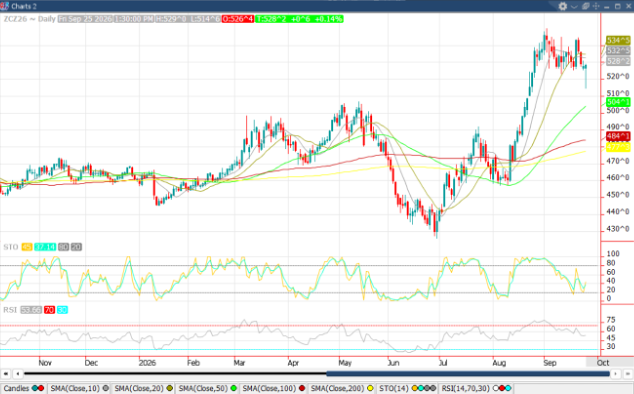This screenshot has height=394, width=634.
Task: Click the olive SMA 20 color dot
Action: pos(169,388)
